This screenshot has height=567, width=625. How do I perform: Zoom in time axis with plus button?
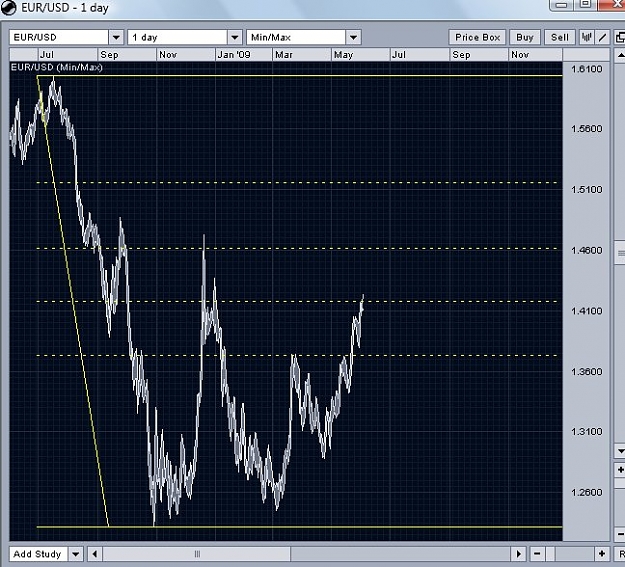tap(602, 554)
